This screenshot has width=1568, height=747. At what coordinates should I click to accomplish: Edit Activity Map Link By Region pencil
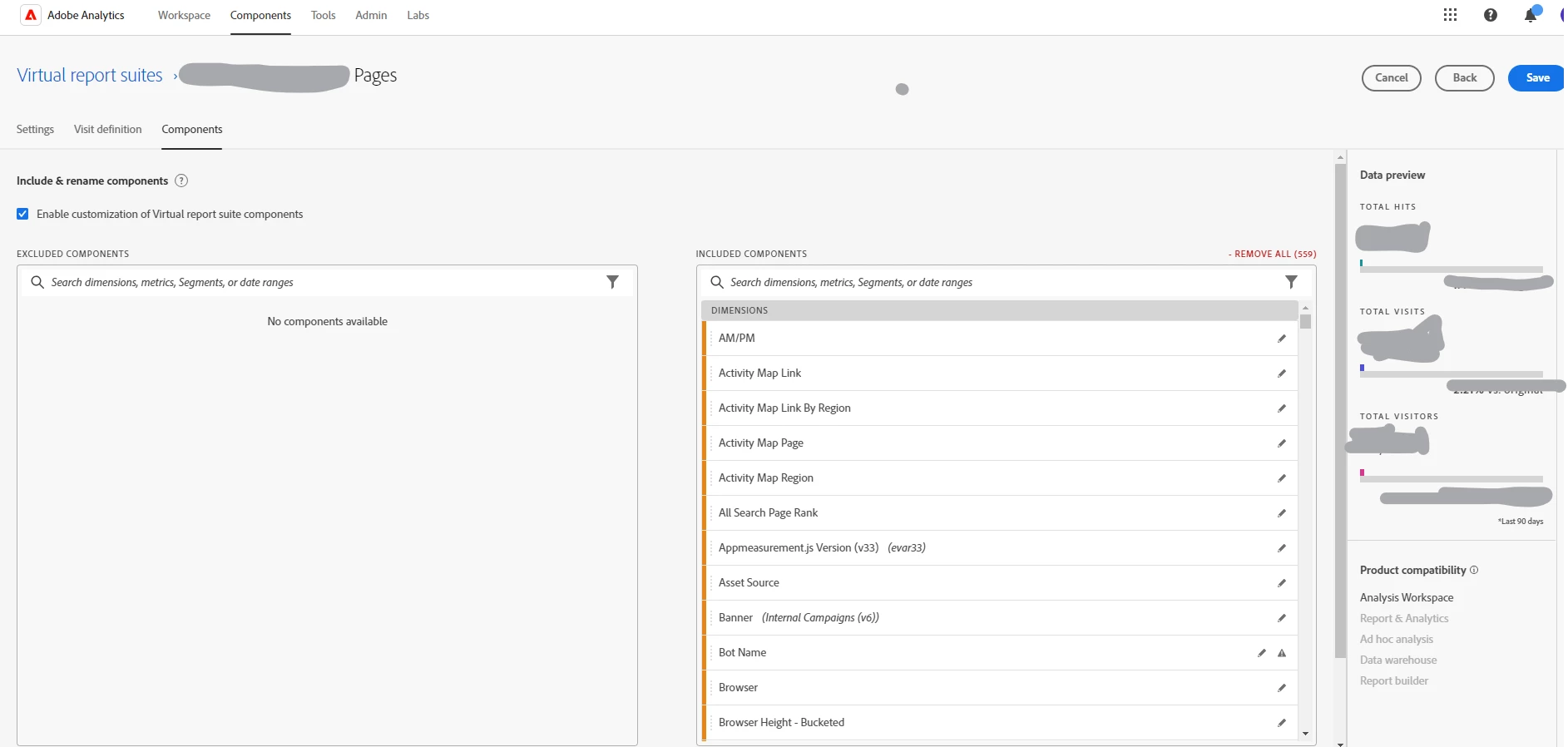1282,408
